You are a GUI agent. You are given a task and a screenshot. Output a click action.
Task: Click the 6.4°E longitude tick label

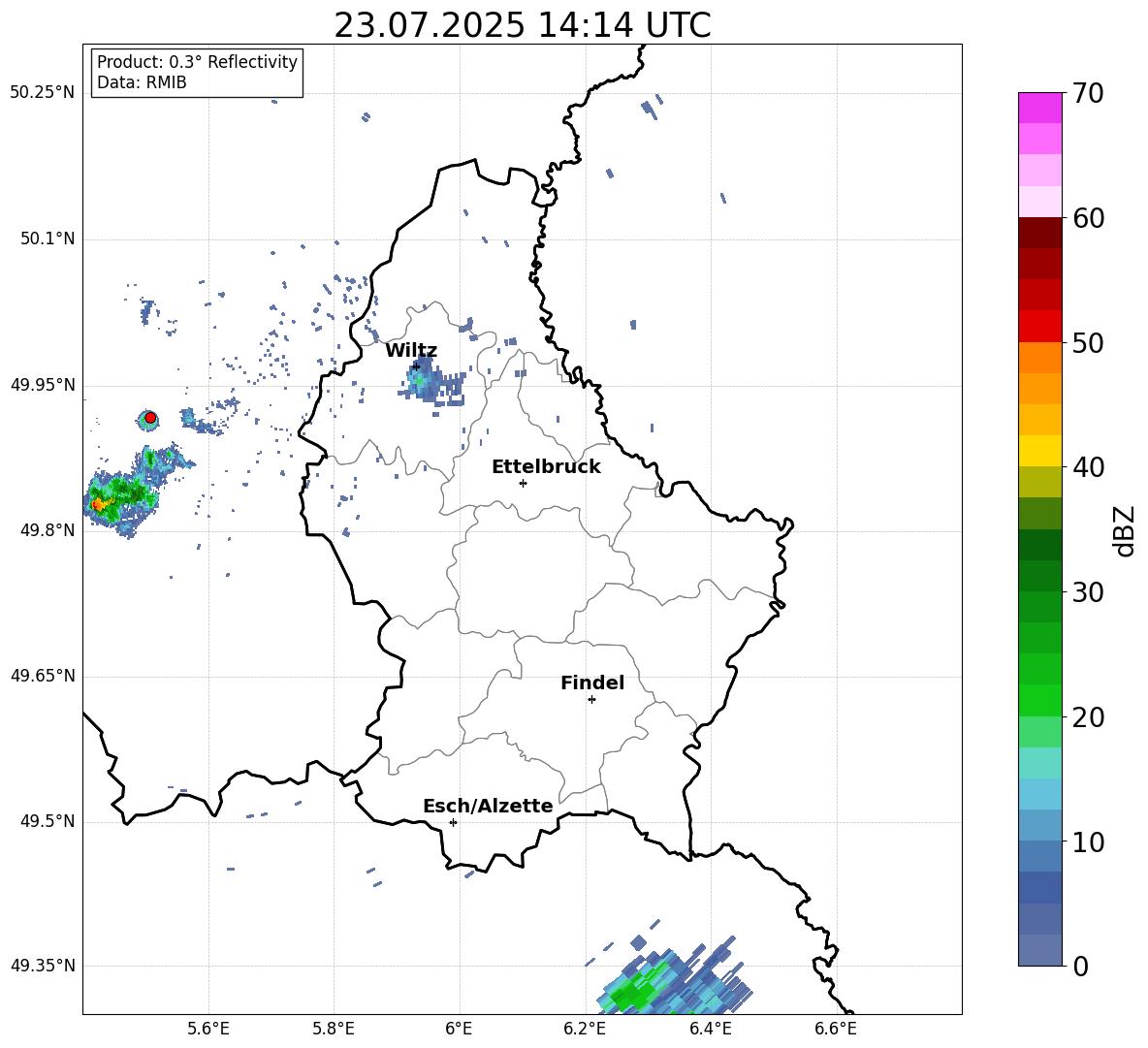711,1029
